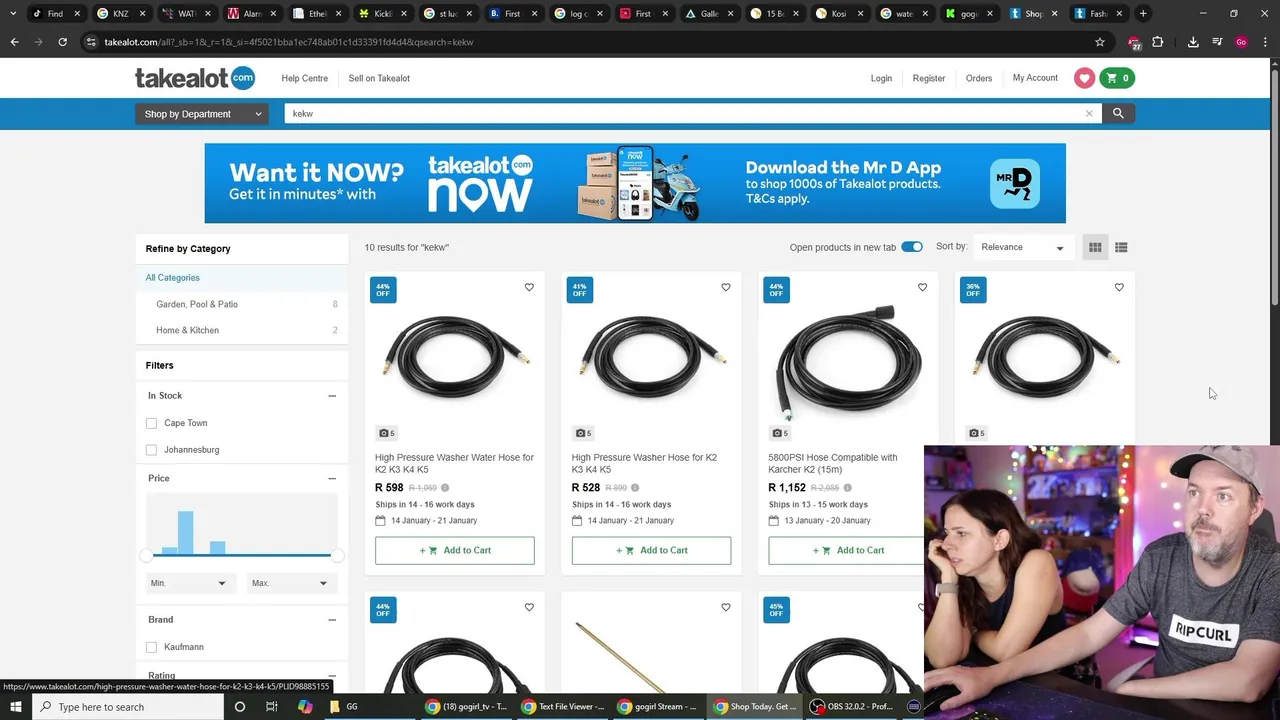Viewport: 1280px width, 720px height.
Task: Open the wishlist heart in header
Action: (1084, 78)
